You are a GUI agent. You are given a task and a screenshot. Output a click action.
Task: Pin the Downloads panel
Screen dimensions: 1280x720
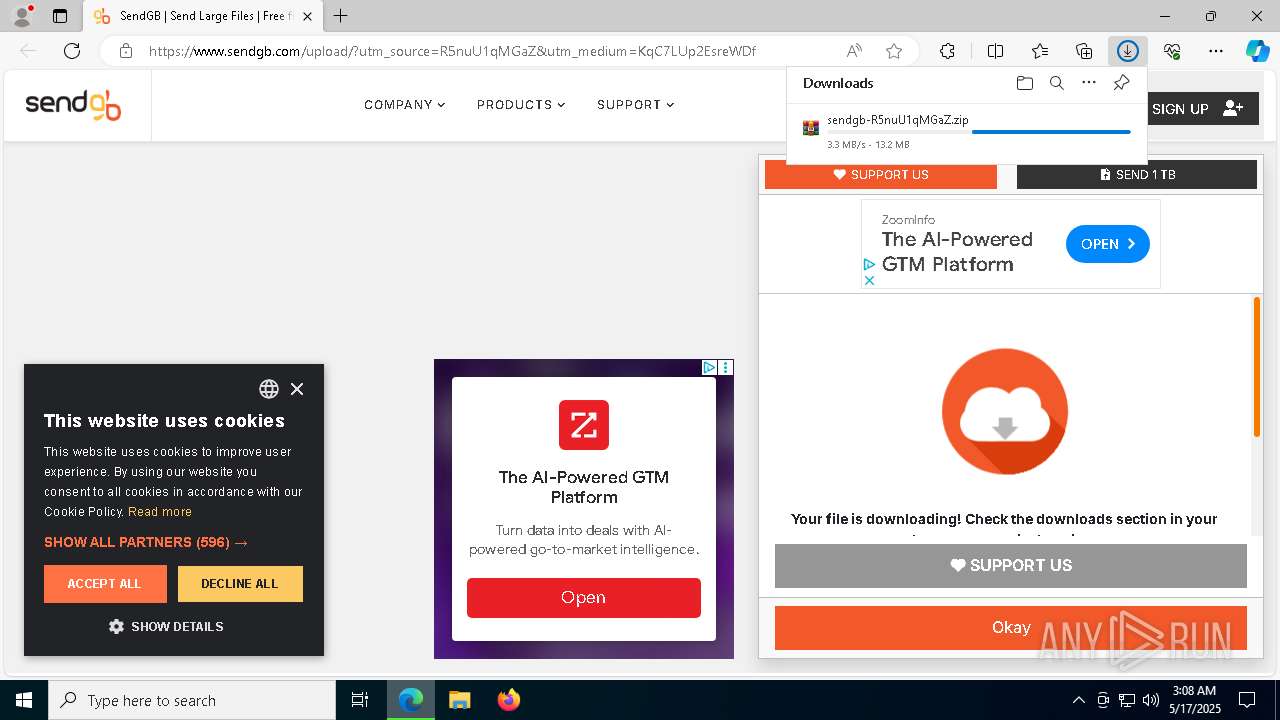click(x=1121, y=83)
